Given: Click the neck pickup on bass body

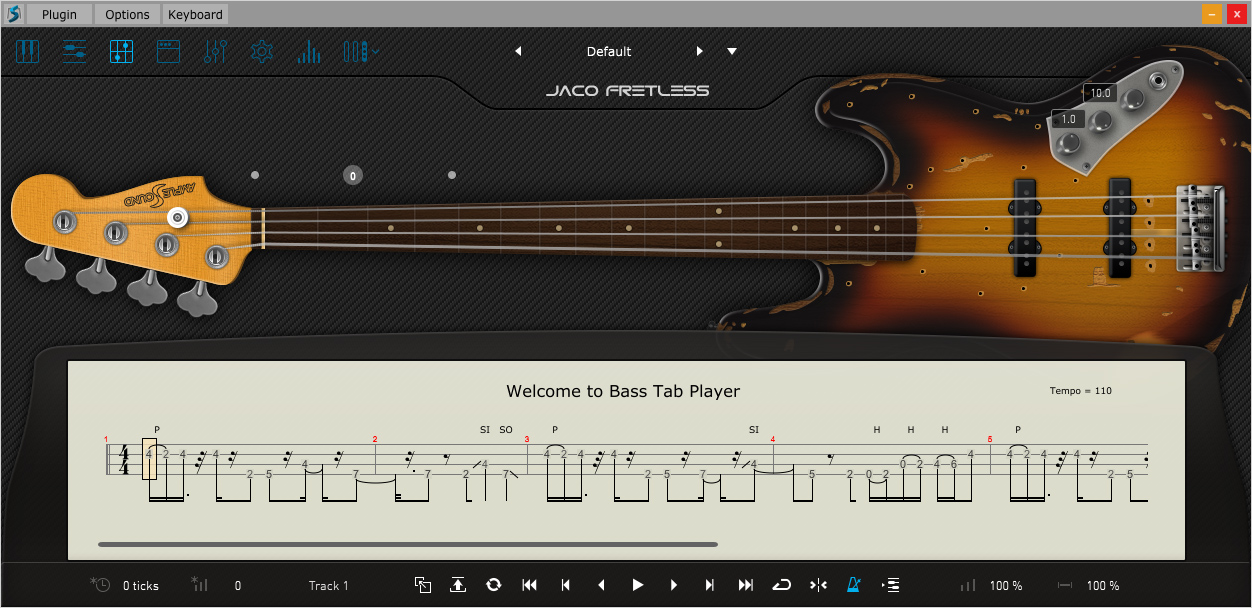Looking at the screenshot, I should tap(1025, 227).
